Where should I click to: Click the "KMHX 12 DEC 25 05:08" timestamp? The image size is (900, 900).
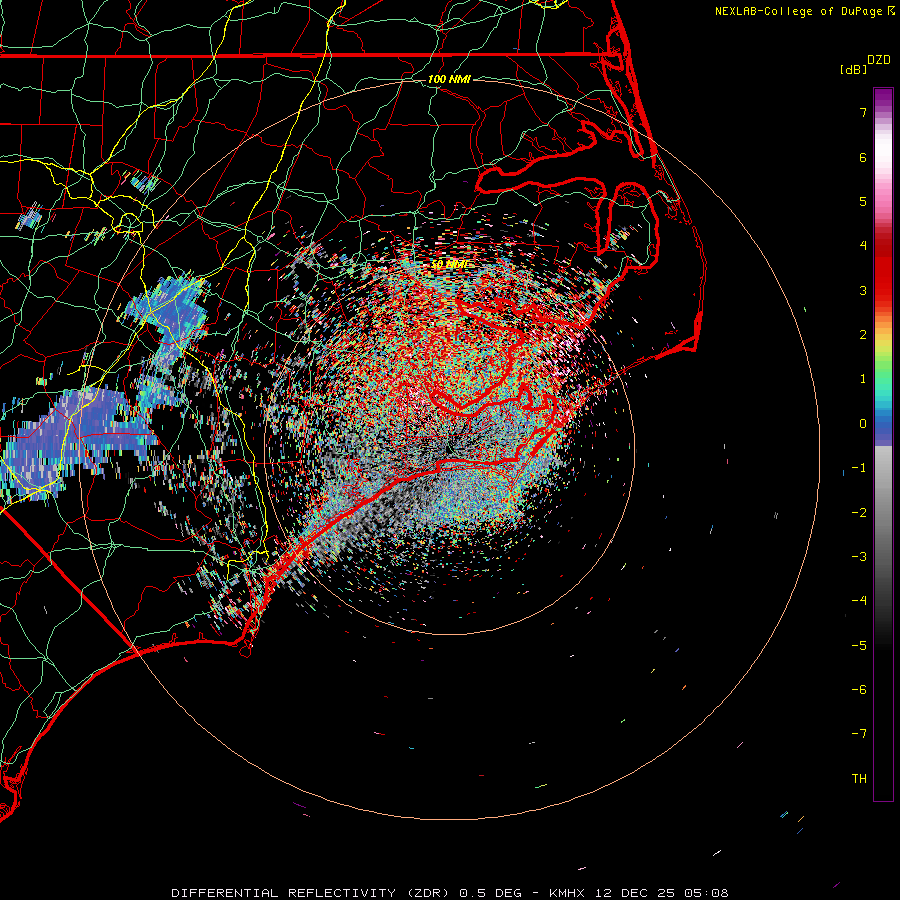click(638, 893)
